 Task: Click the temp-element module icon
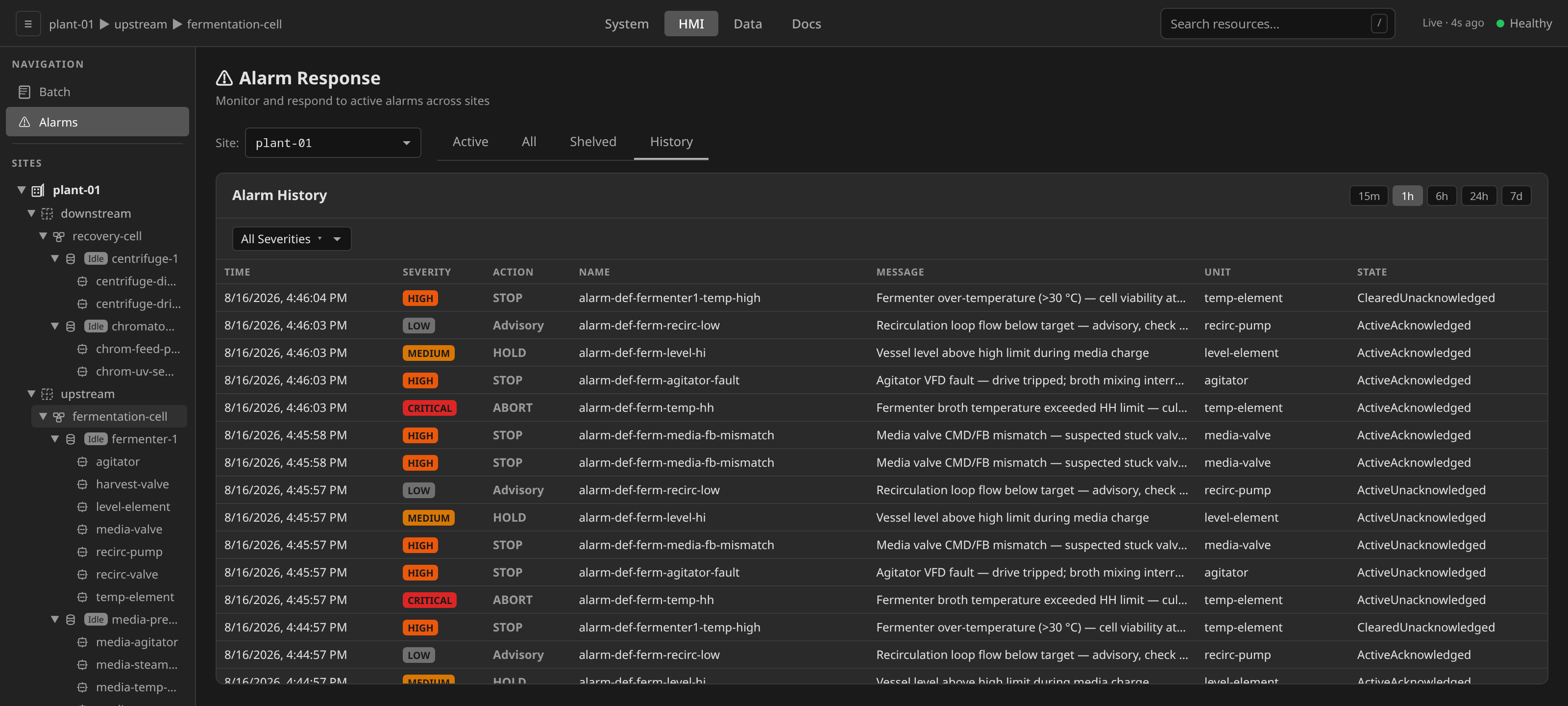[82, 597]
